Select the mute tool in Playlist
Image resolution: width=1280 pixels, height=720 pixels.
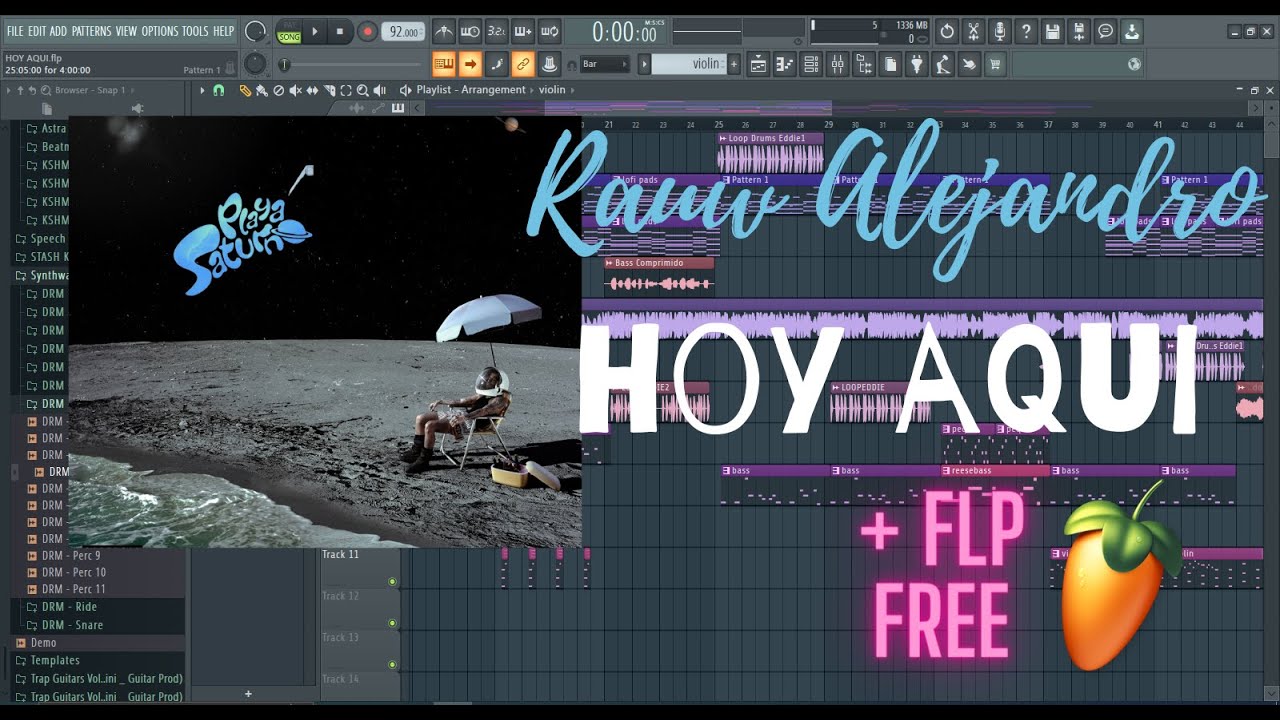click(x=295, y=90)
